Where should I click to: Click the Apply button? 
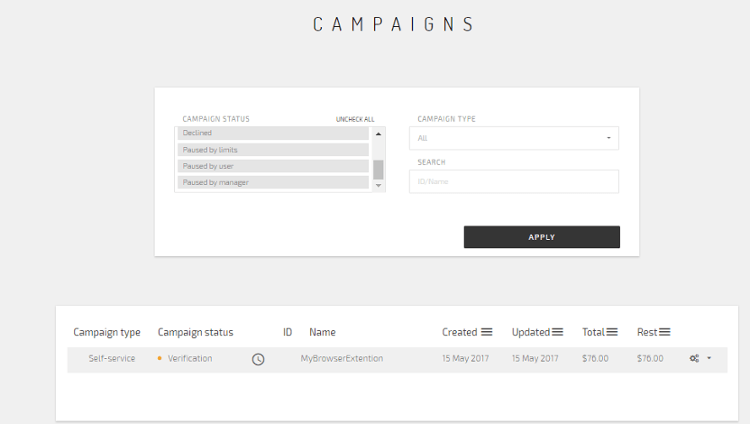(x=541, y=237)
